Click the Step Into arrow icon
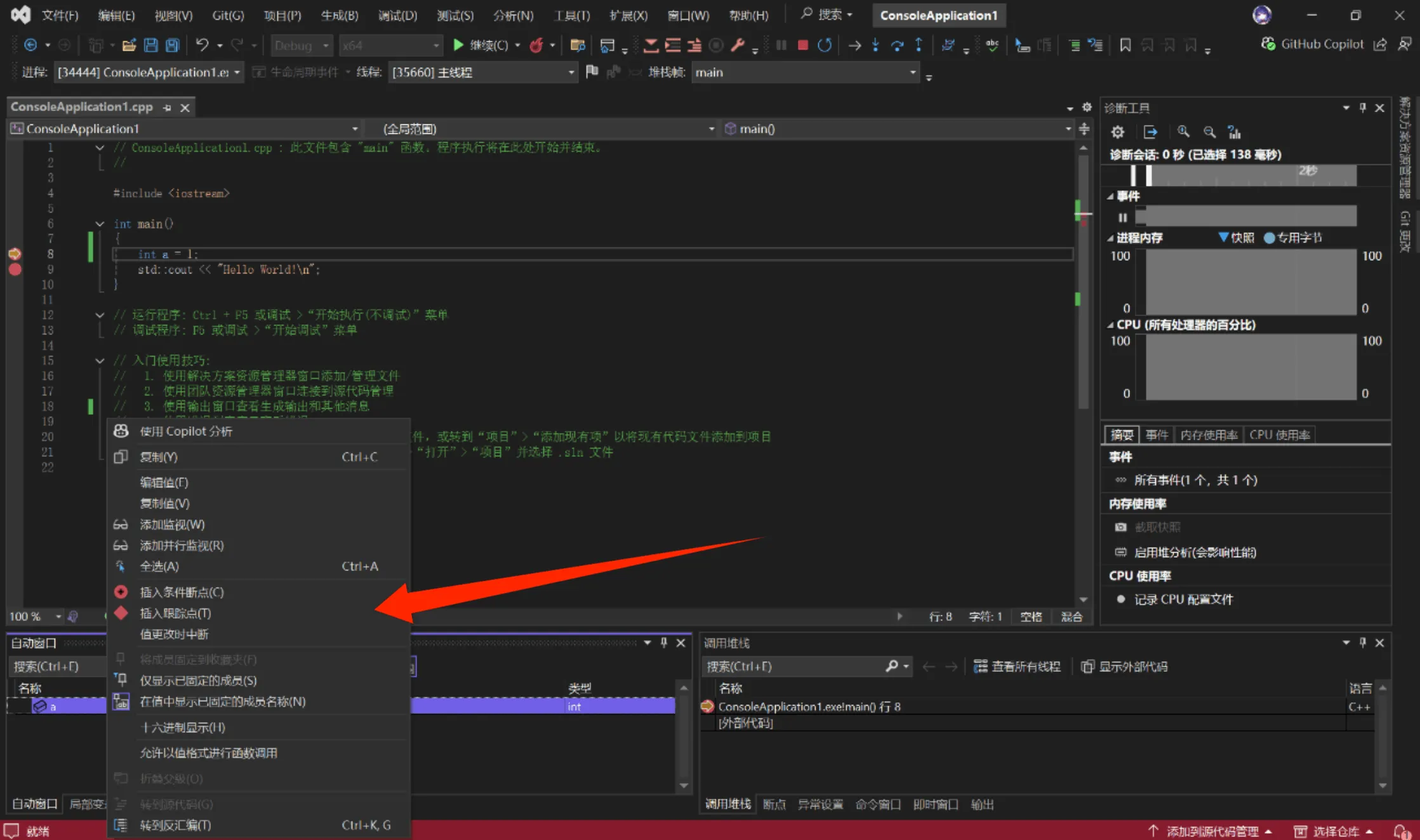Image resolution: width=1420 pixels, height=840 pixels. pyautogui.click(x=876, y=45)
